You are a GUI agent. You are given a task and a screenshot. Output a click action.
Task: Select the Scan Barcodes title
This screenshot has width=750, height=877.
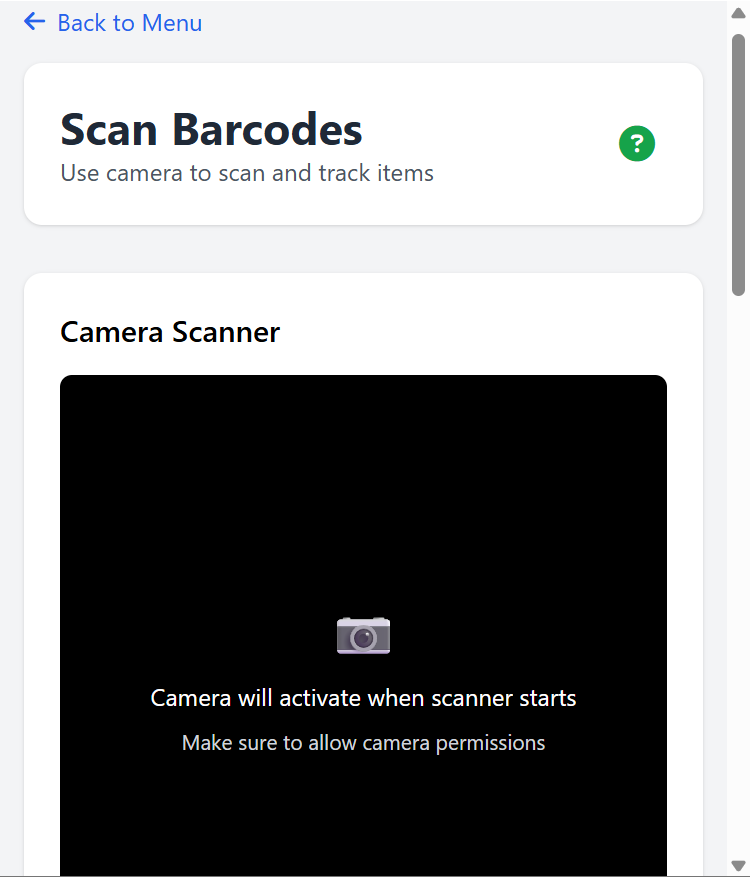210,129
